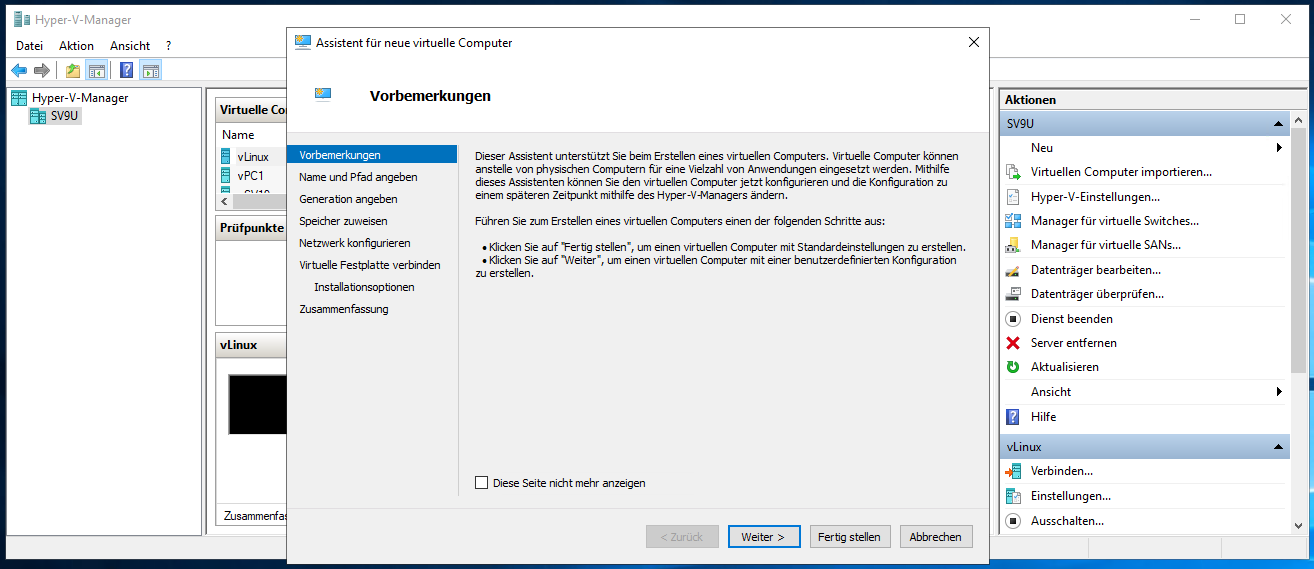Click the Manager für virtuelle Switches icon
The image size is (1314, 569).
click(x=1013, y=221)
